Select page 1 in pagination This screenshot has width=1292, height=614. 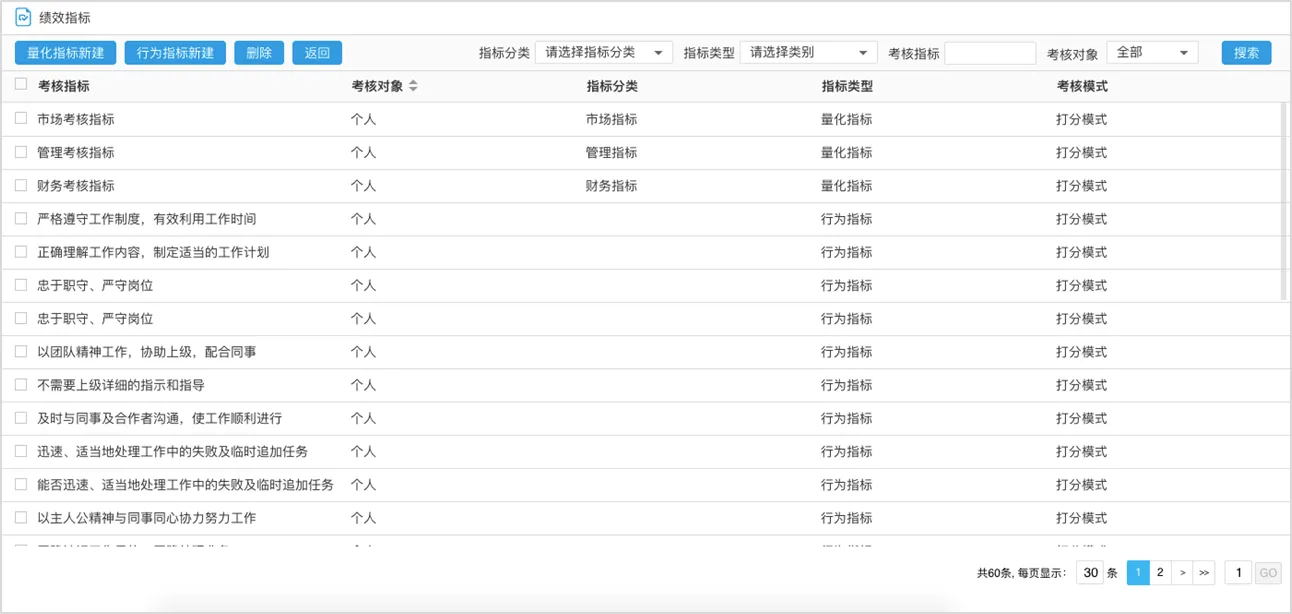[x=1138, y=573]
